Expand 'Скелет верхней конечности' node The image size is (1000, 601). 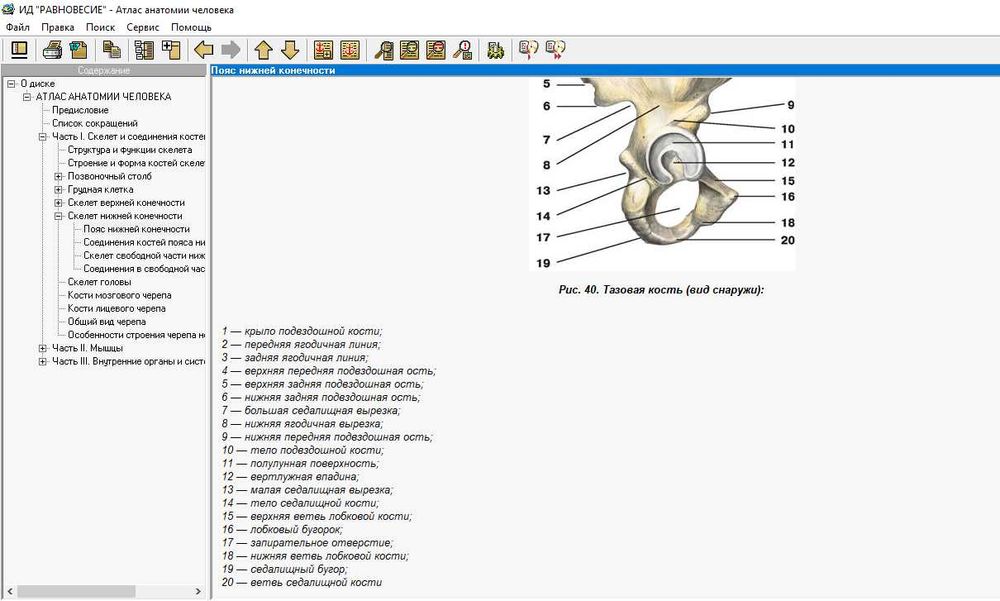pos(59,203)
